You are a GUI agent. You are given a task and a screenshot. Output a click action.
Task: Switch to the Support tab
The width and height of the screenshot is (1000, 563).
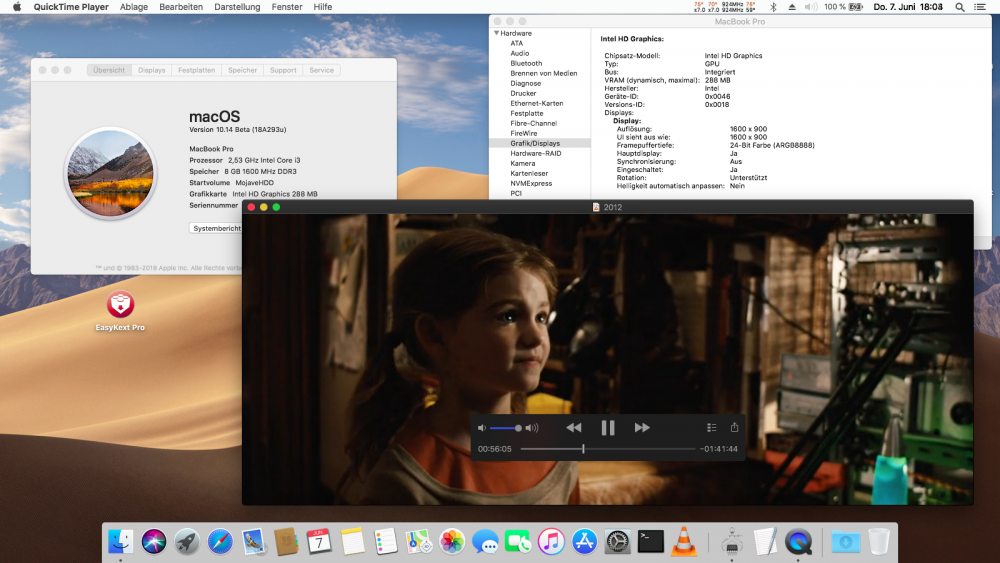(x=283, y=70)
